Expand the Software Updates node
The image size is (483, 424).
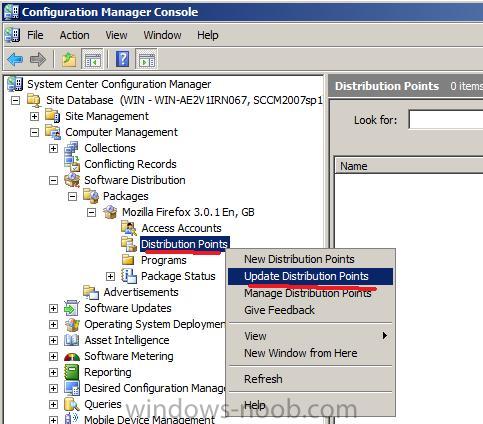53,308
